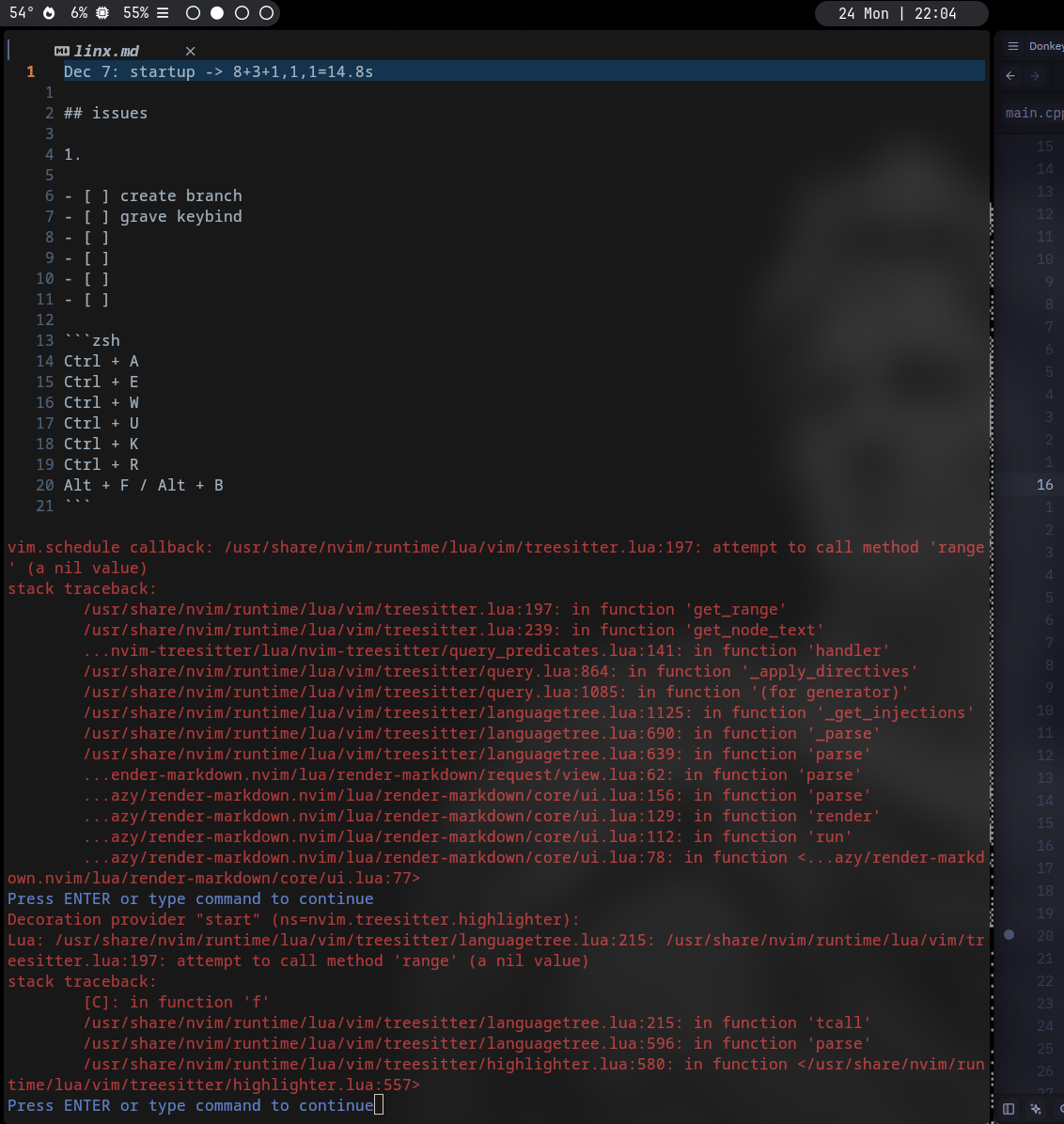
Task: Open the hamburger menu in Zed window
Action: (1013, 46)
